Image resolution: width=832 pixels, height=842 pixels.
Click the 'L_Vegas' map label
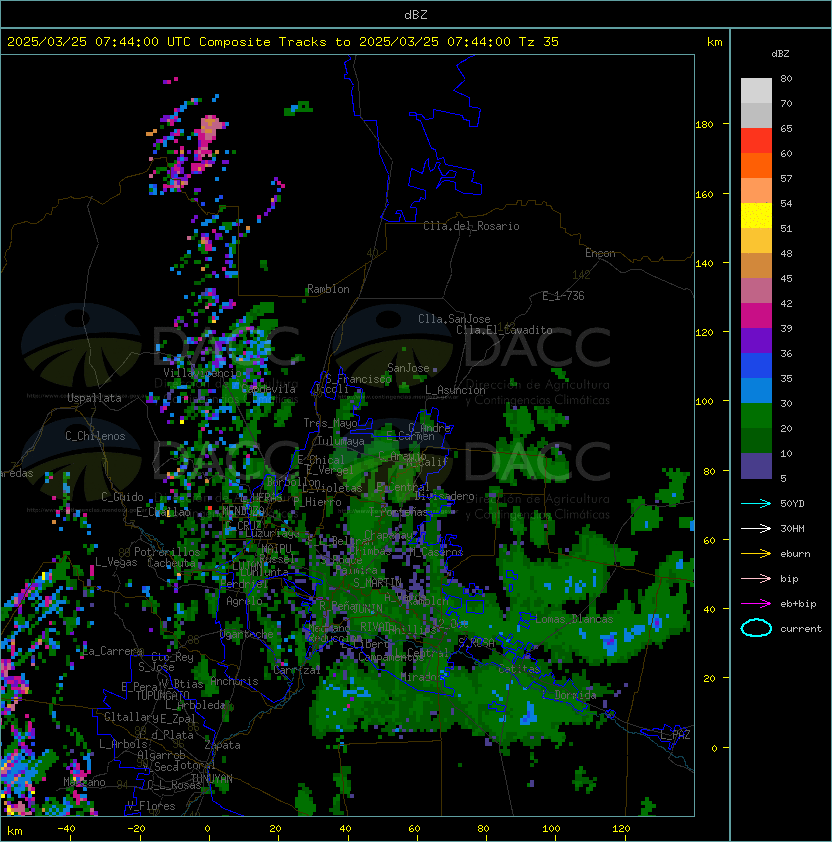[116, 562]
